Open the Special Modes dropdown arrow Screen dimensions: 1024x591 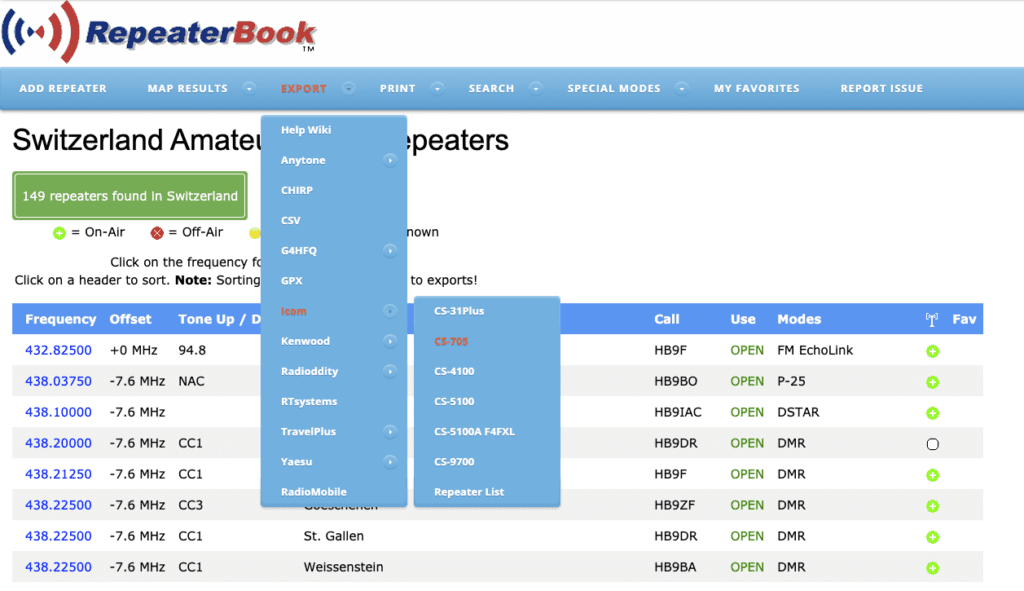(681, 88)
